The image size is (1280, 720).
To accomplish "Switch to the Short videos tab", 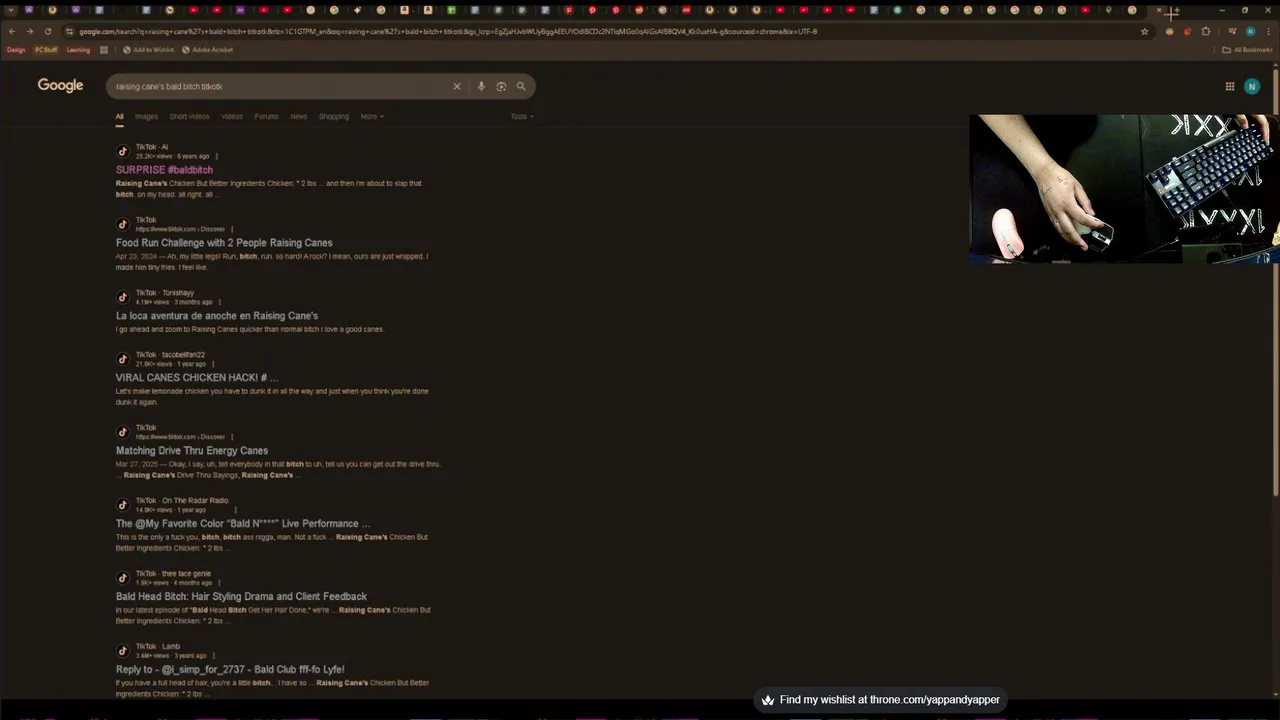I will pyautogui.click(x=189, y=116).
